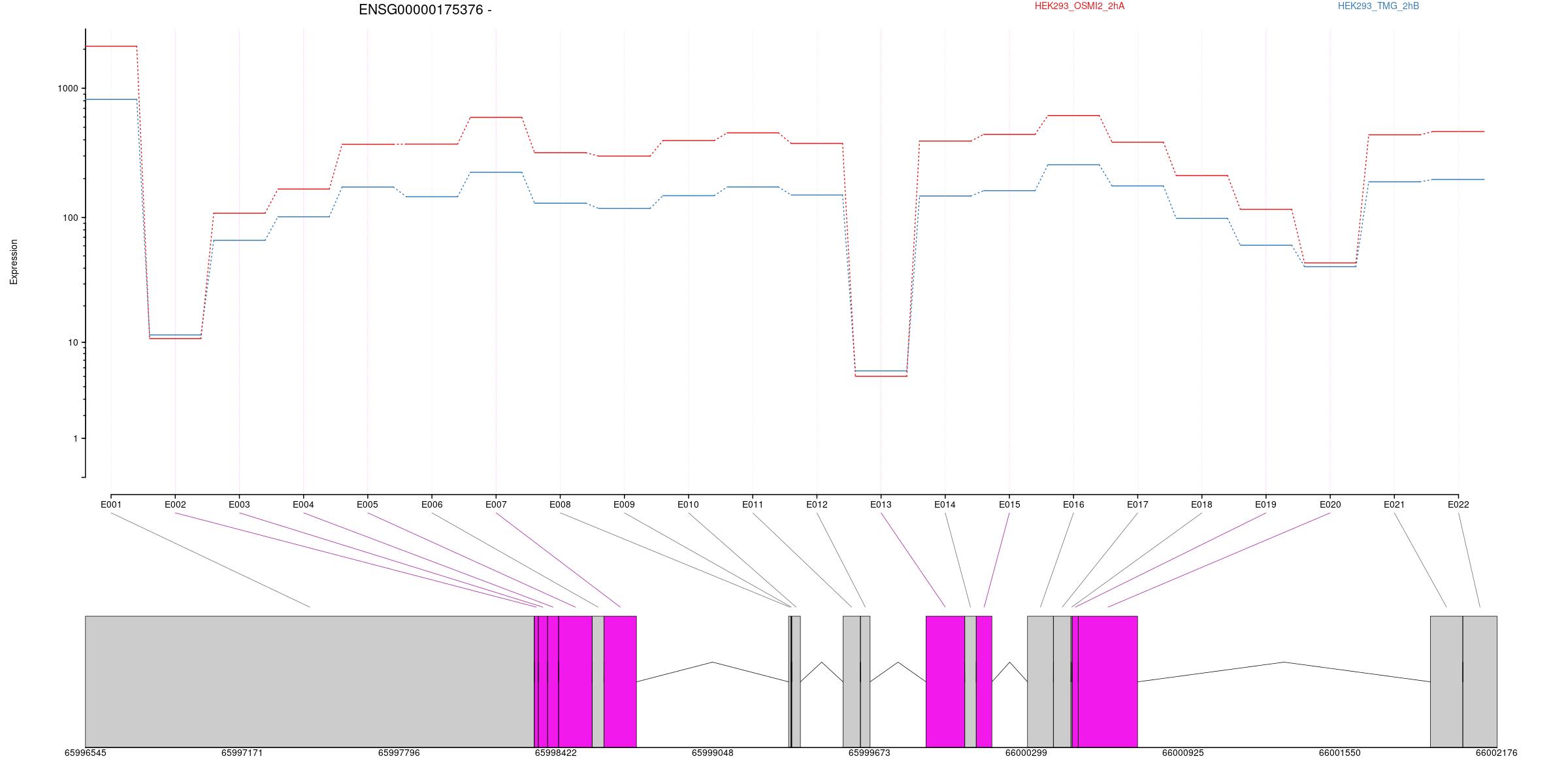Click exon label E003
The image size is (1568, 784).
pos(239,504)
